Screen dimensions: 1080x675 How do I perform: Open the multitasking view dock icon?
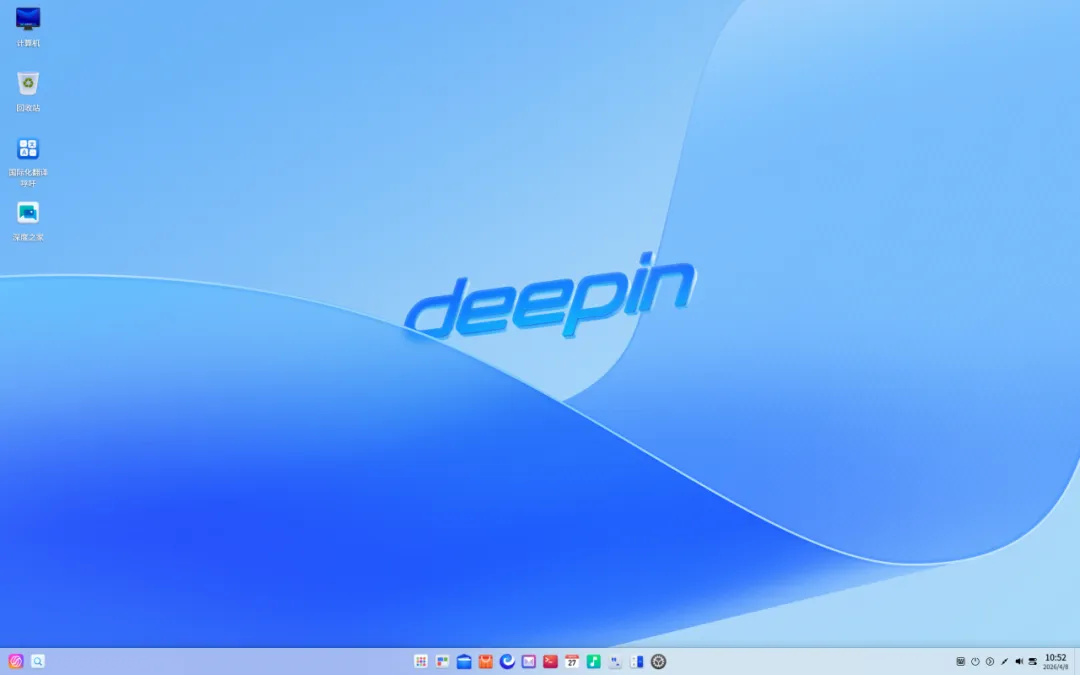pos(442,661)
